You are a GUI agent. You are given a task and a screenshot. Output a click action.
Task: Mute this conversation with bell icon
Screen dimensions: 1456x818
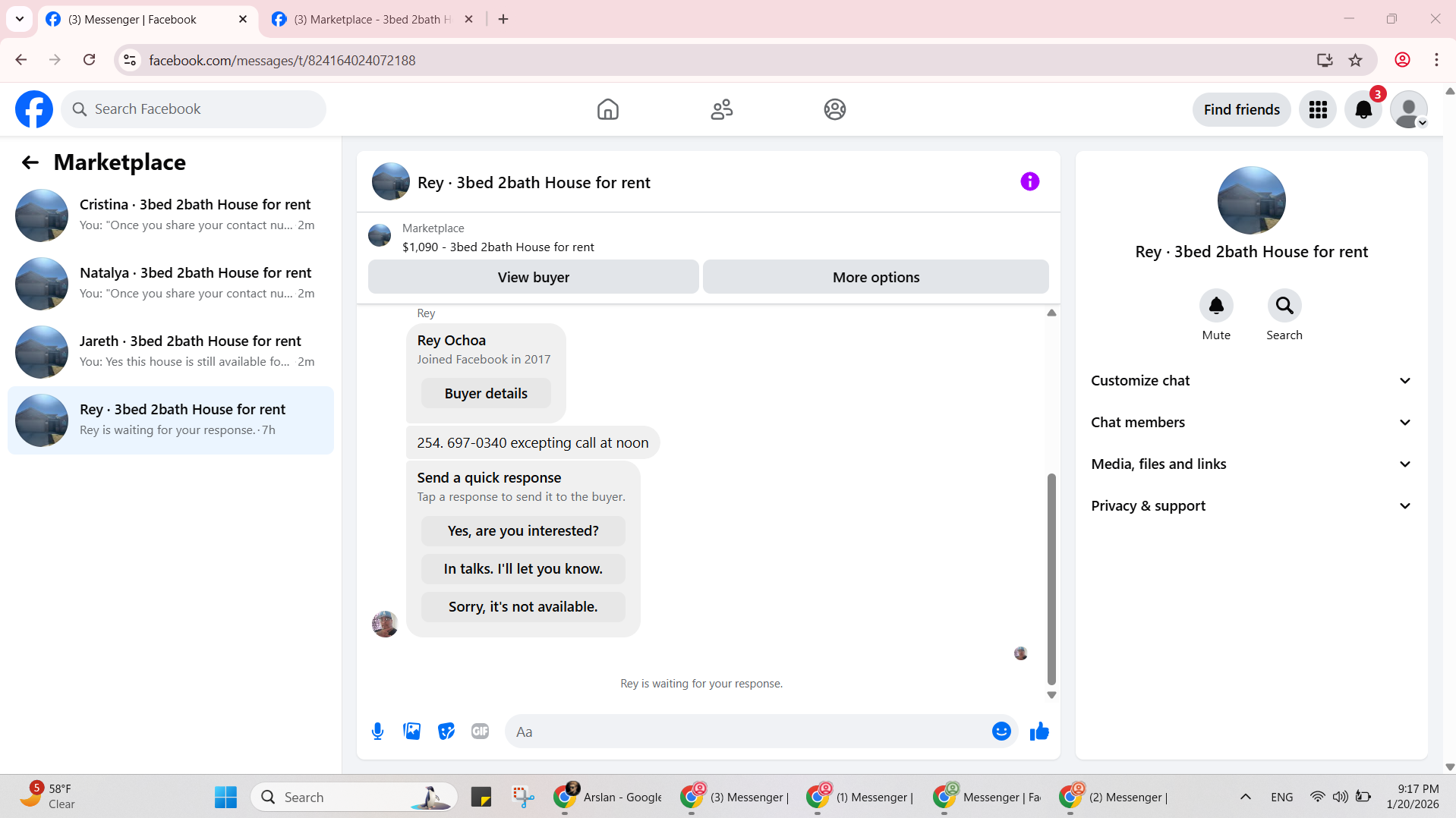(x=1216, y=306)
